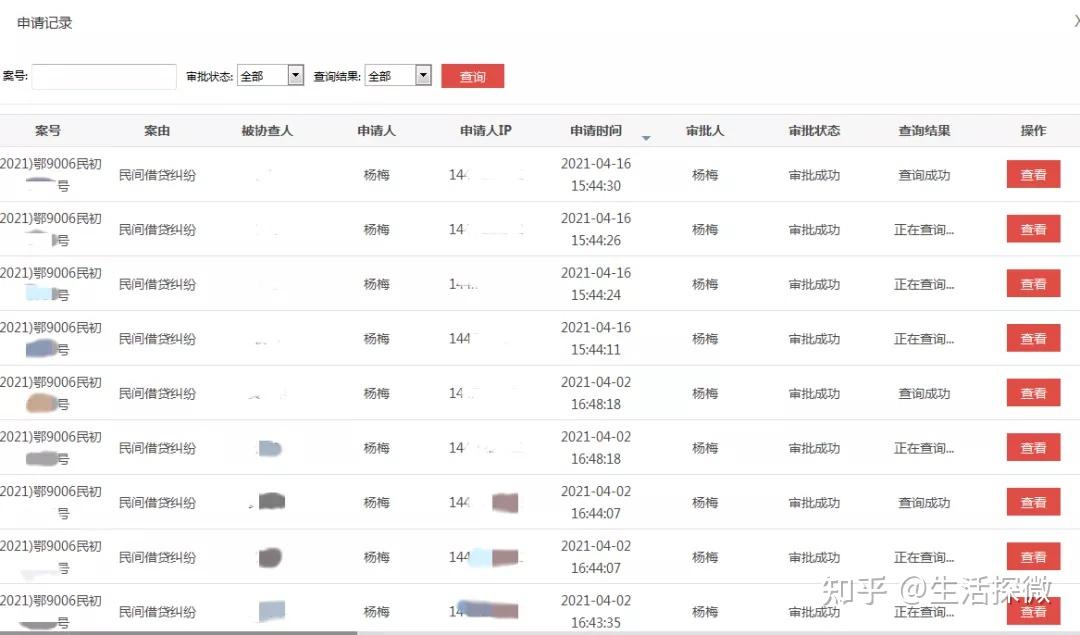
Task: Click 查看 for the 15:44:30 application row
Action: coord(1033,174)
